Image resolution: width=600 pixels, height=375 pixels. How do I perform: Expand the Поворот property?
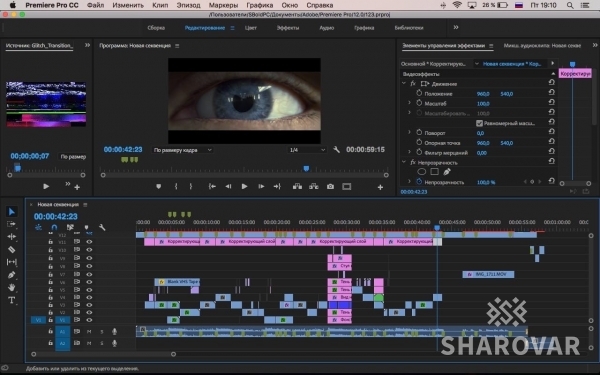coord(409,133)
